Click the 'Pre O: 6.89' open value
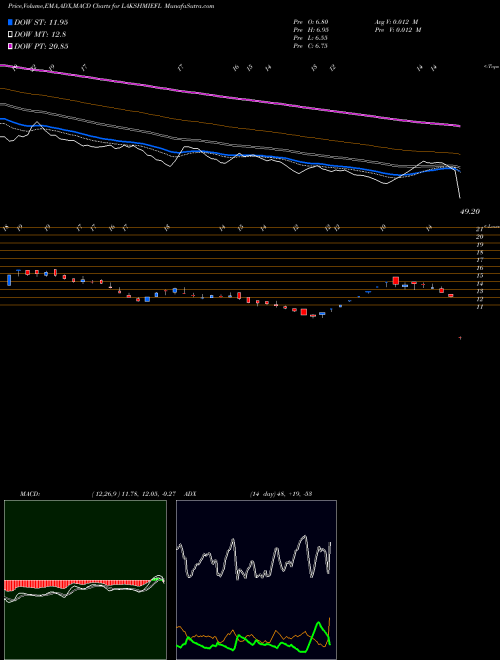 (x=311, y=21)
